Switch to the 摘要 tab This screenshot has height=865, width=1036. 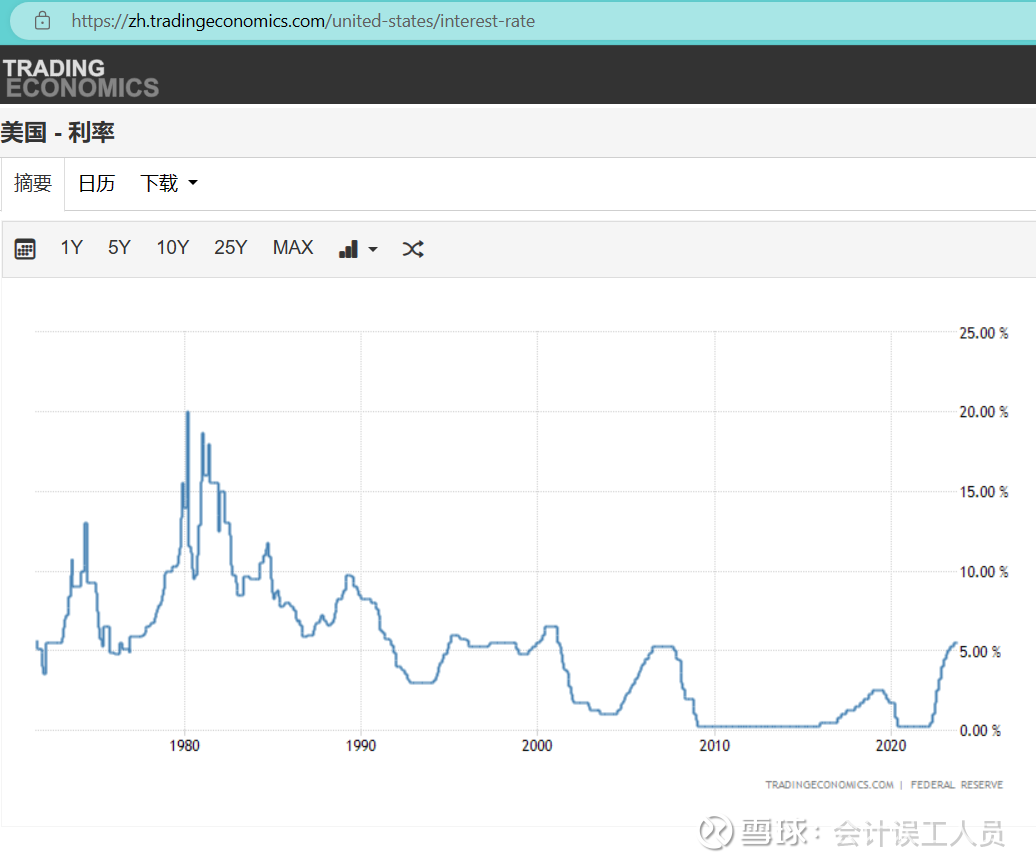coord(33,184)
